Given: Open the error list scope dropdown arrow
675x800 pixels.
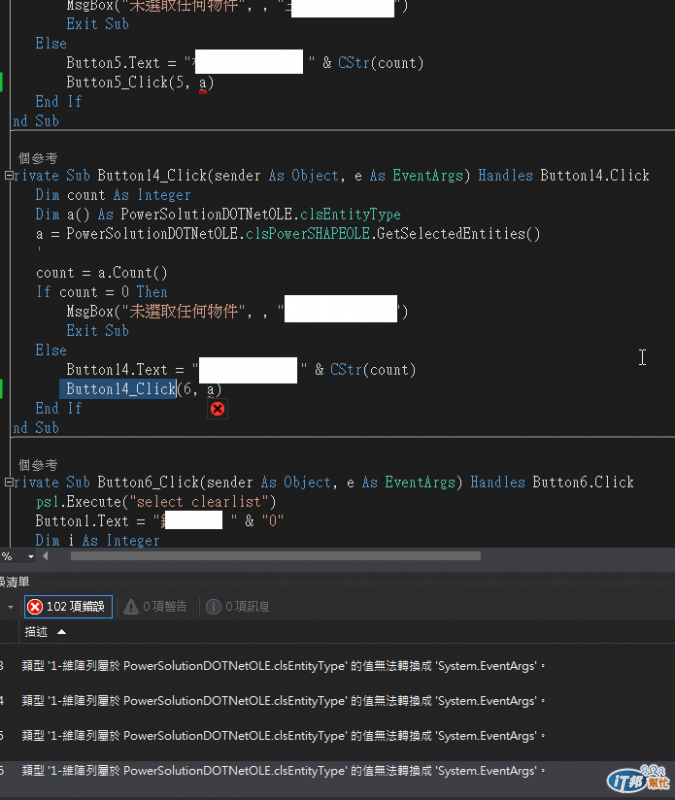Looking at the screenshot, I should (10, 607).
